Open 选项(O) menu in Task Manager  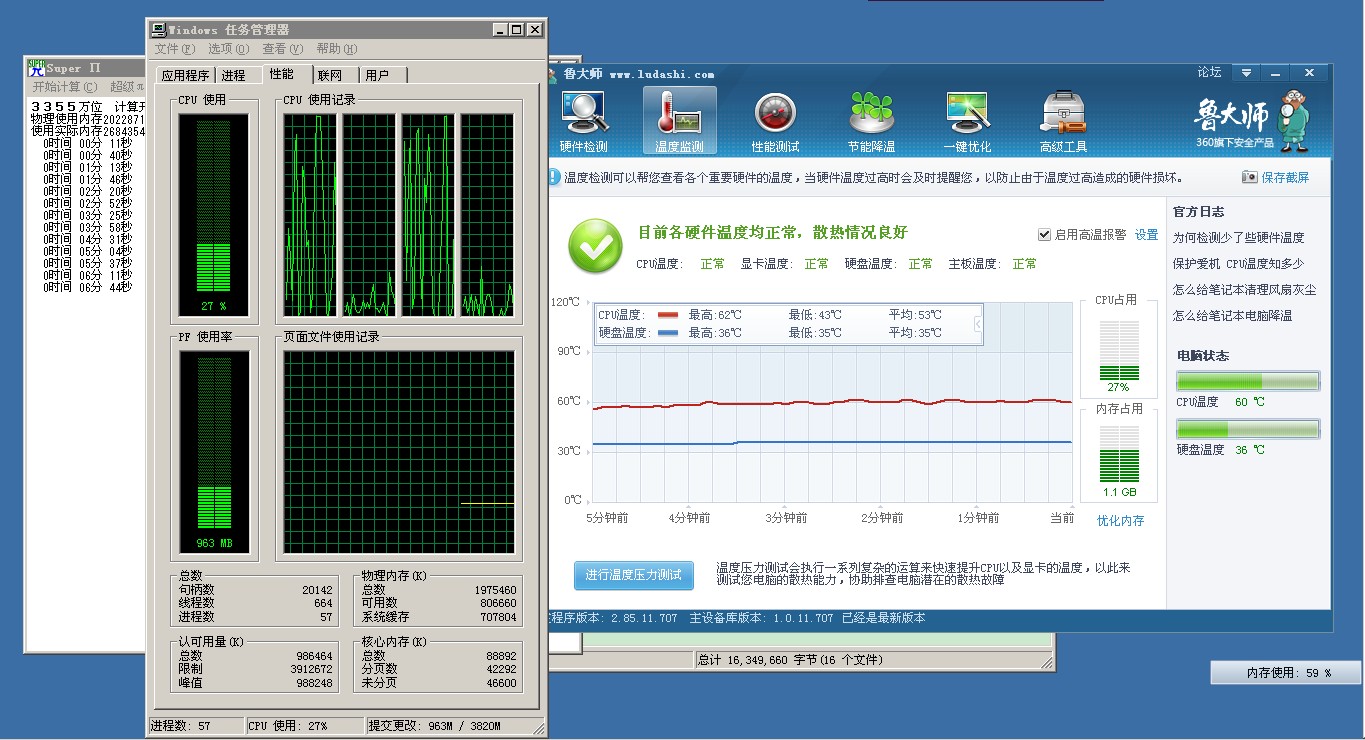pos(228,49)
